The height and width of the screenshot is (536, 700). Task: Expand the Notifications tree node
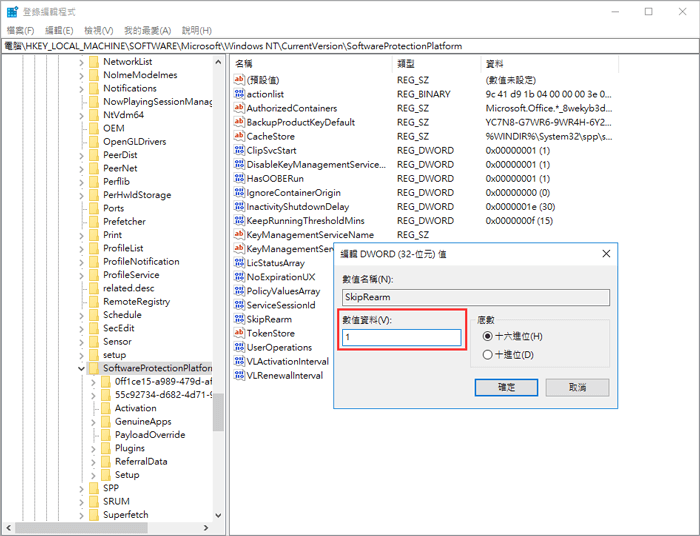[81, 89]
